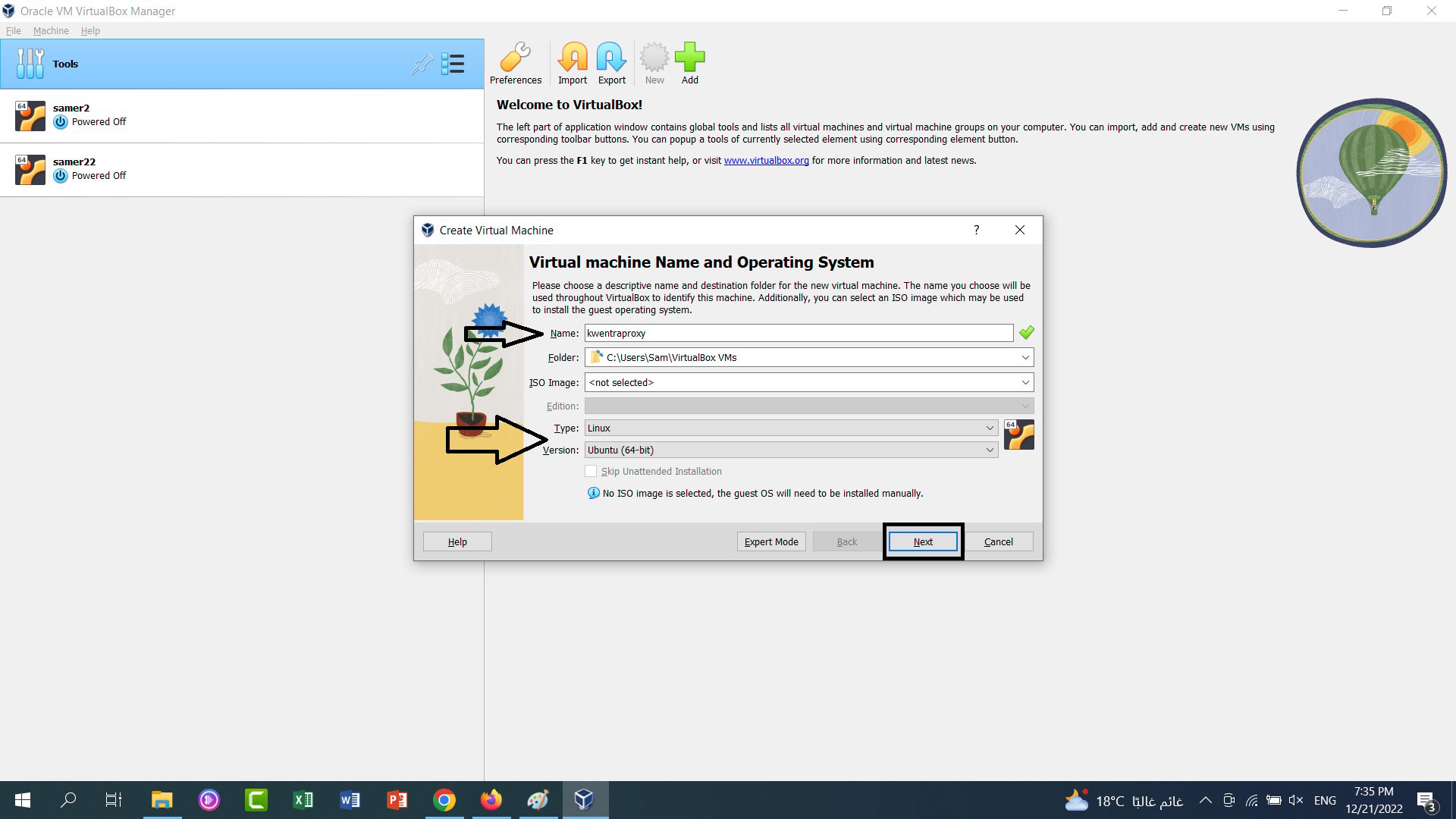Click the New machine toolbar icon

(654, 64)
